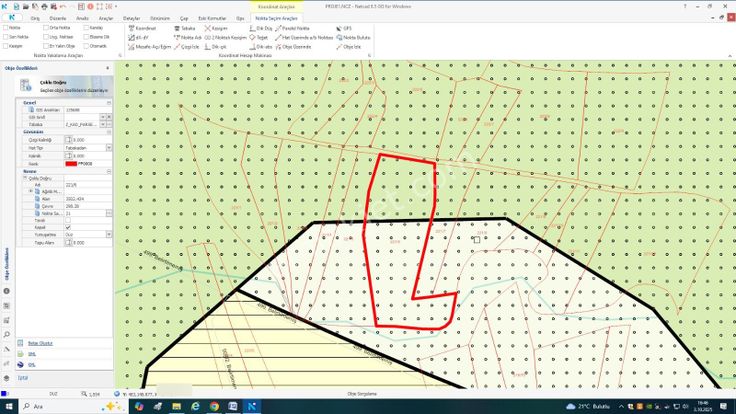Click the red Renk color swatch
Screen dimensions: 736x414
click(69, 163)
